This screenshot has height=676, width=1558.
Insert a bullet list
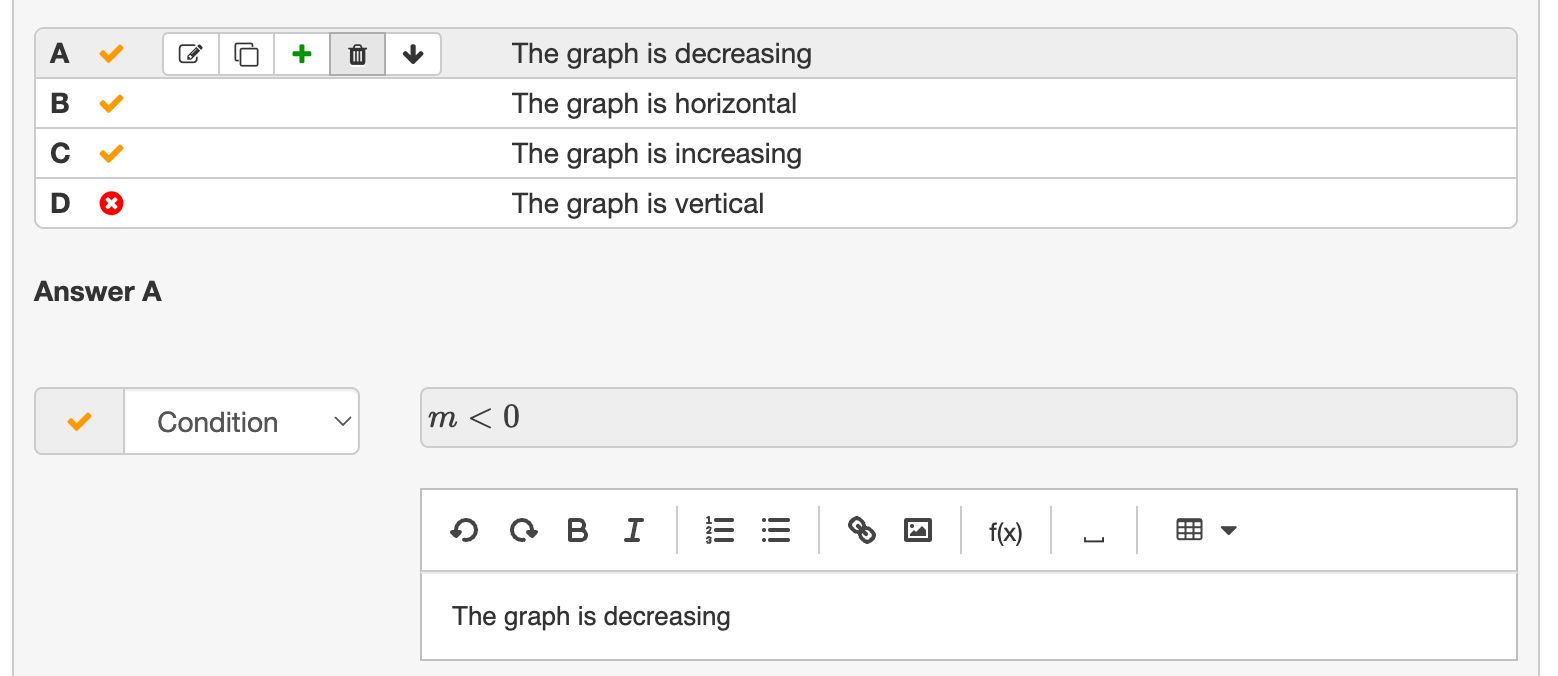point(775,531)
